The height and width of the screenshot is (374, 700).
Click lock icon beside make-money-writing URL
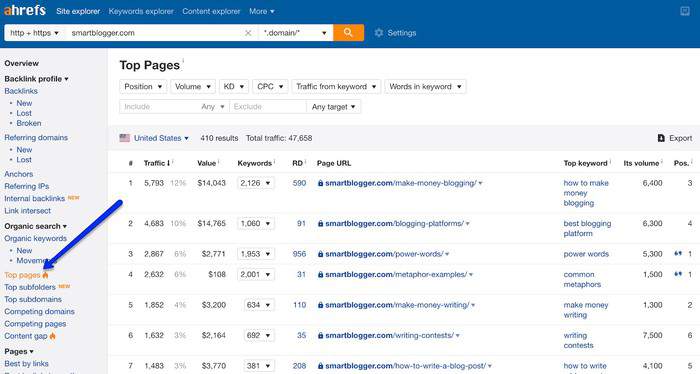(321, 305)
